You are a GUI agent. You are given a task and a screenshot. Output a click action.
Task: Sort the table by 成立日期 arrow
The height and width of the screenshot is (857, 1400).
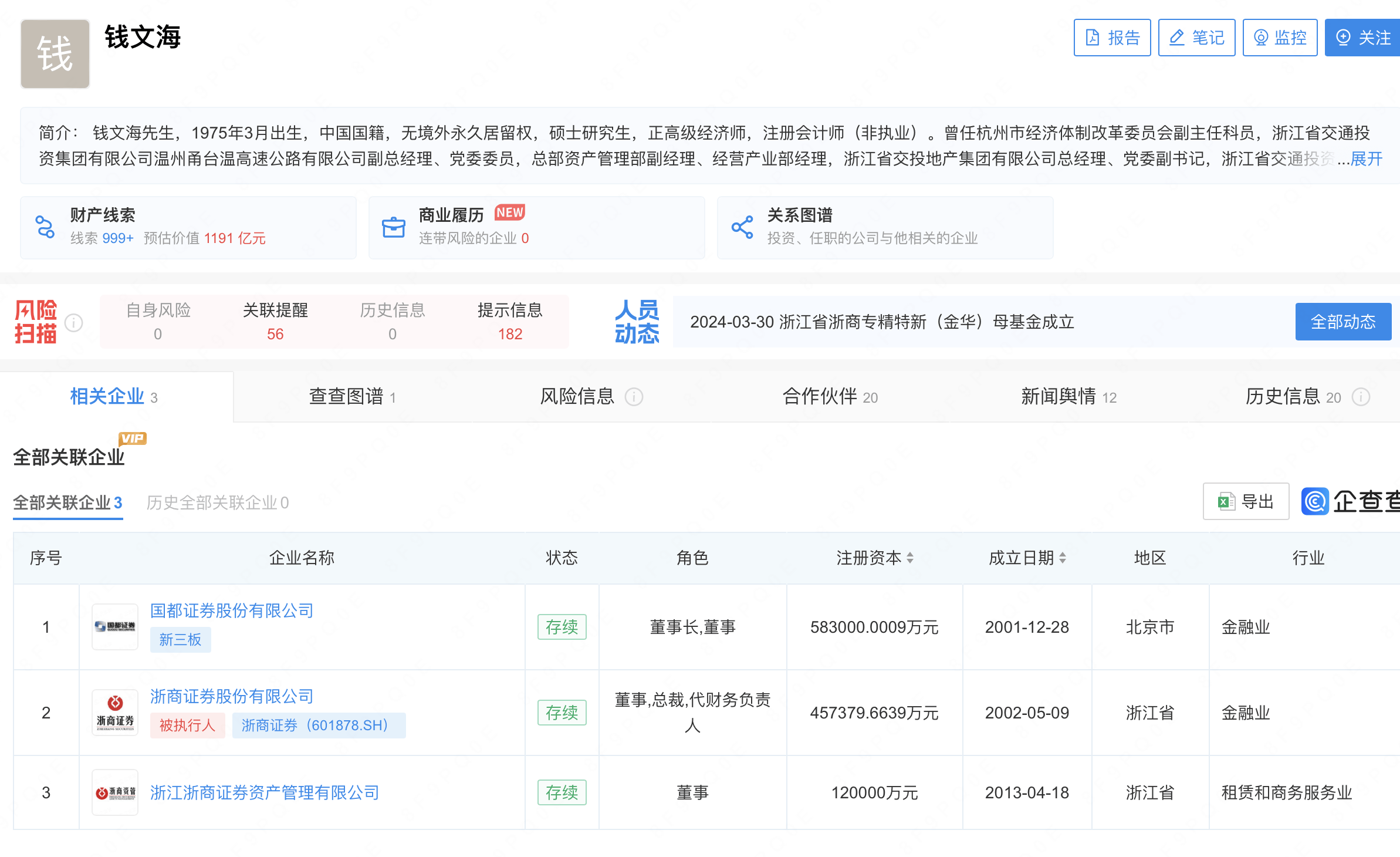pyautogui.click(x=1063, y=558)
